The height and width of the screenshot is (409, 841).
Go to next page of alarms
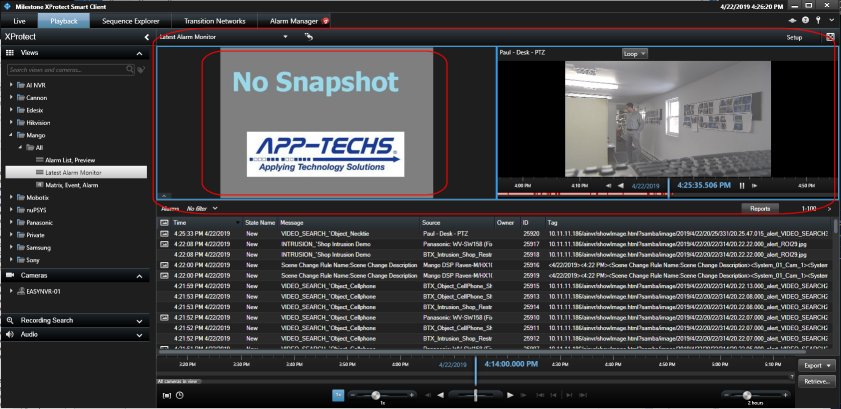(x=829, y=209)
